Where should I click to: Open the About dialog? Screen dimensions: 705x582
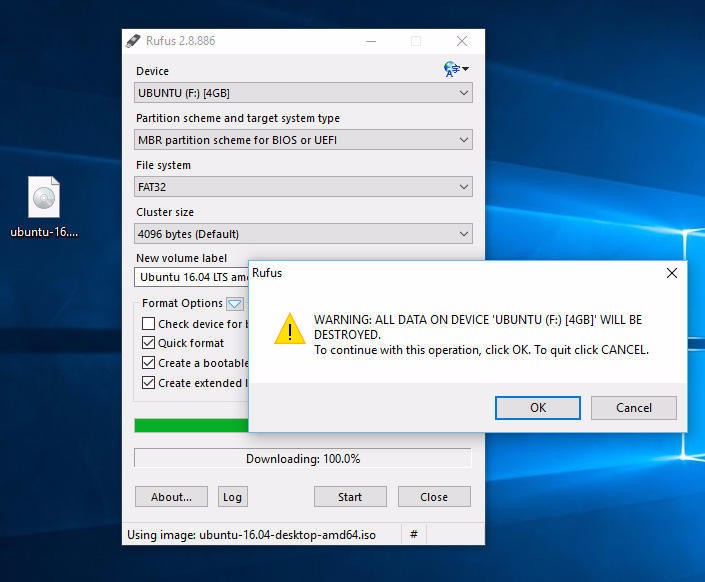[171, 497]
